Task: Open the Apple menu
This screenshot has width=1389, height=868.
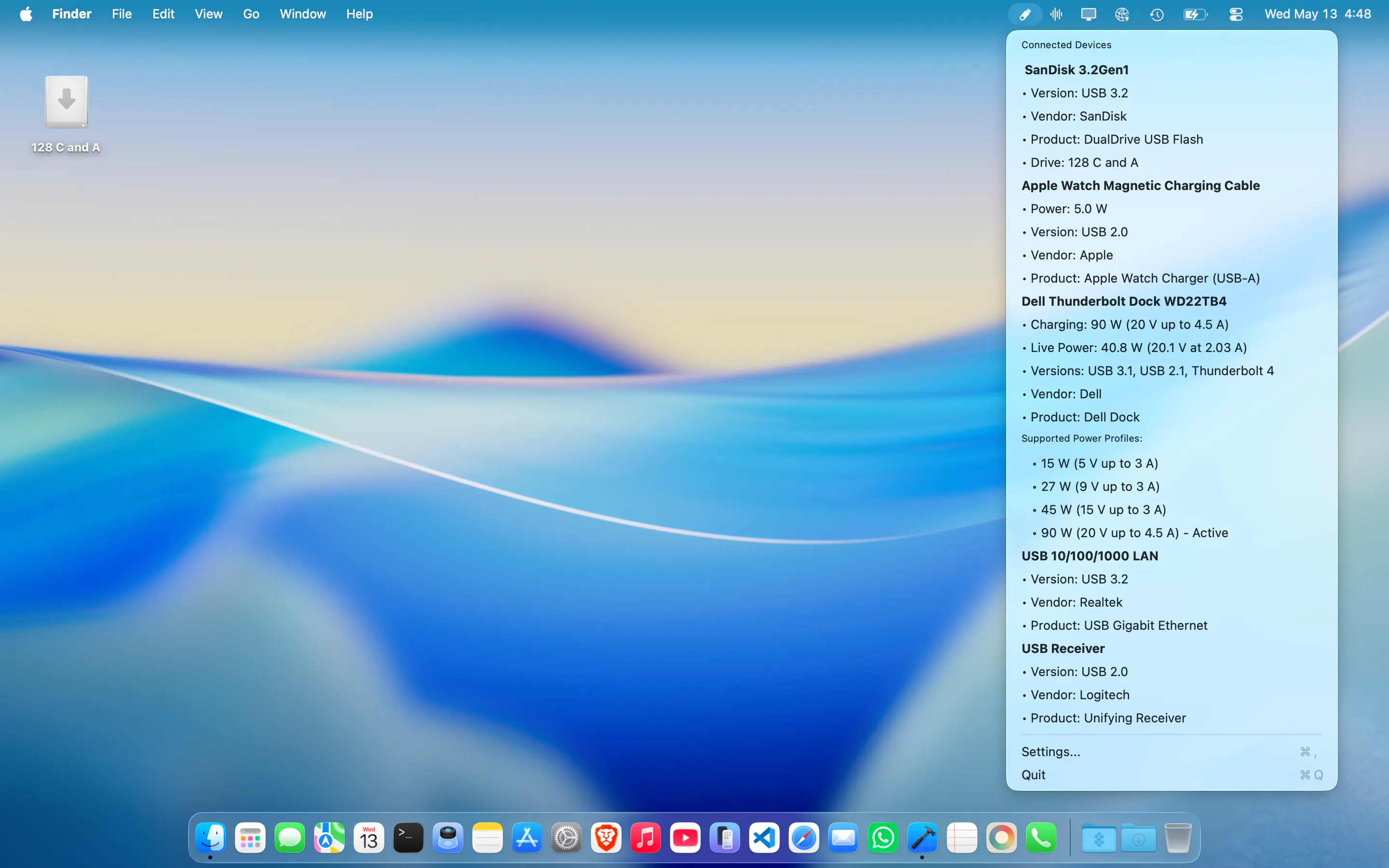Action: click(26, 14)
